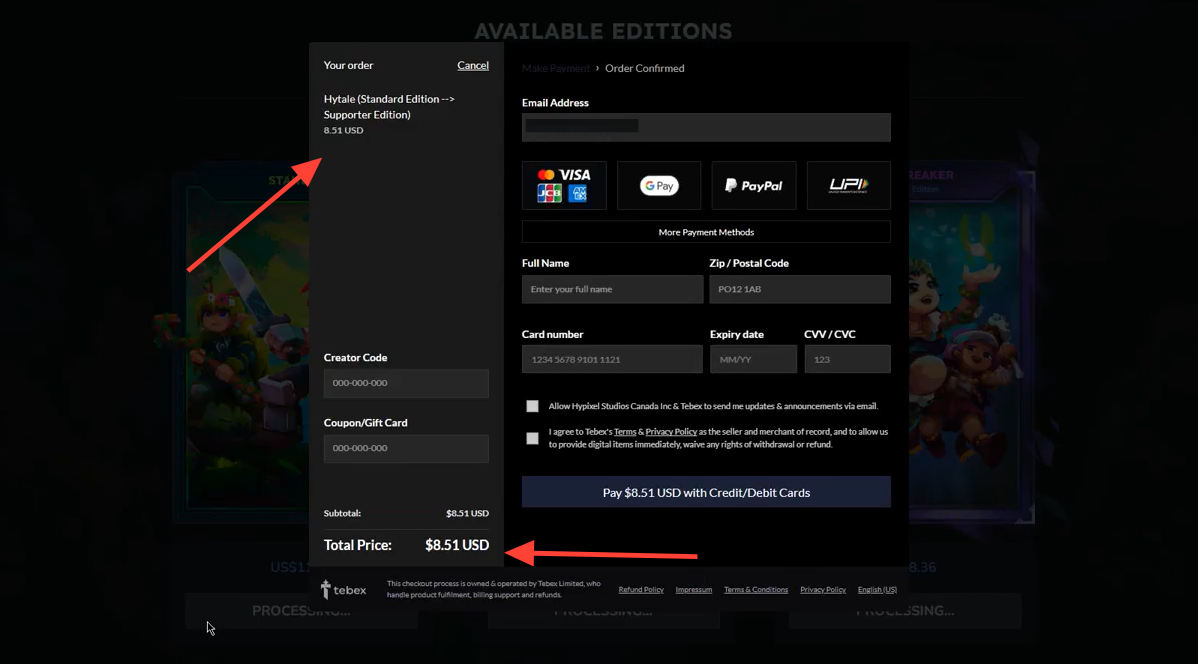Expand More Payment Methods

point(706,232)
